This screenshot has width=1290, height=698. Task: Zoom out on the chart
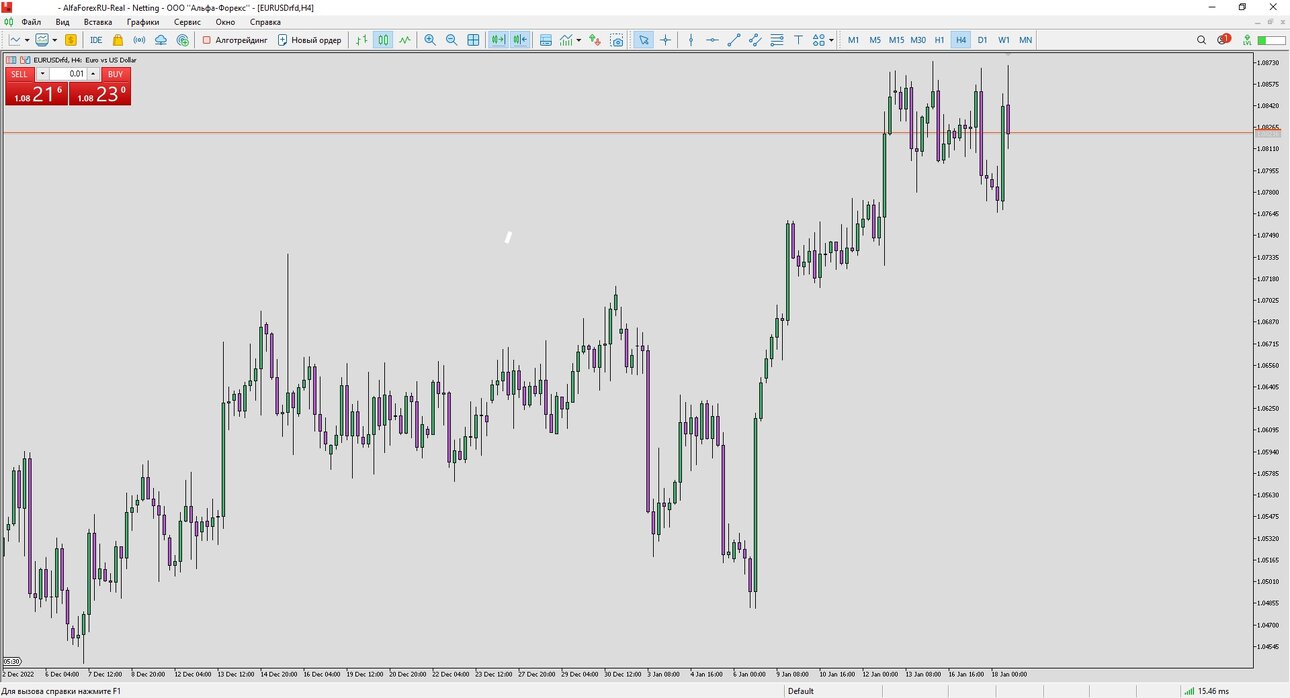click(451, 40)
